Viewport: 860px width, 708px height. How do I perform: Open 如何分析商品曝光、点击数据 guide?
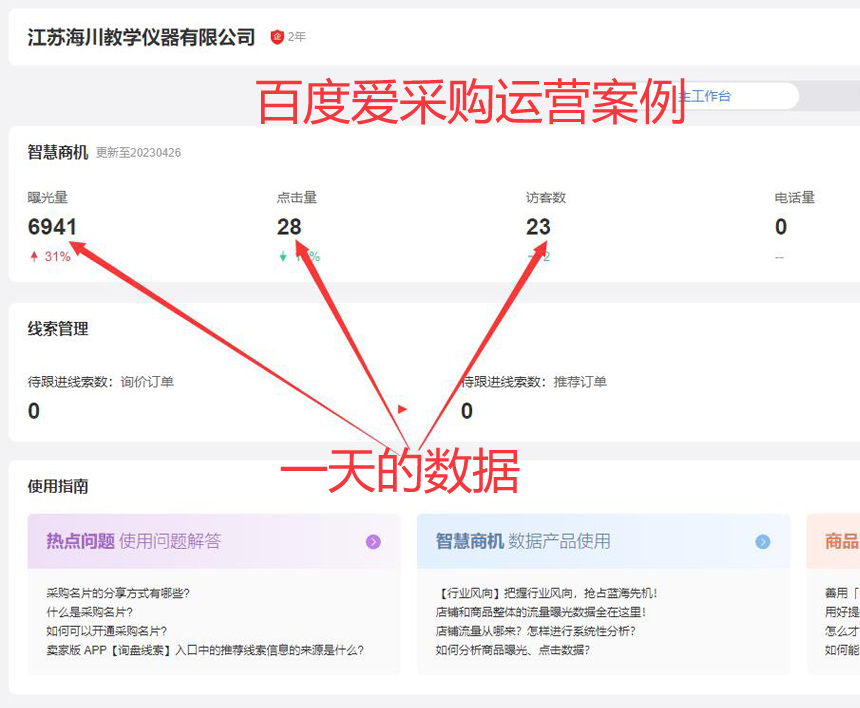tap(512, 650)
